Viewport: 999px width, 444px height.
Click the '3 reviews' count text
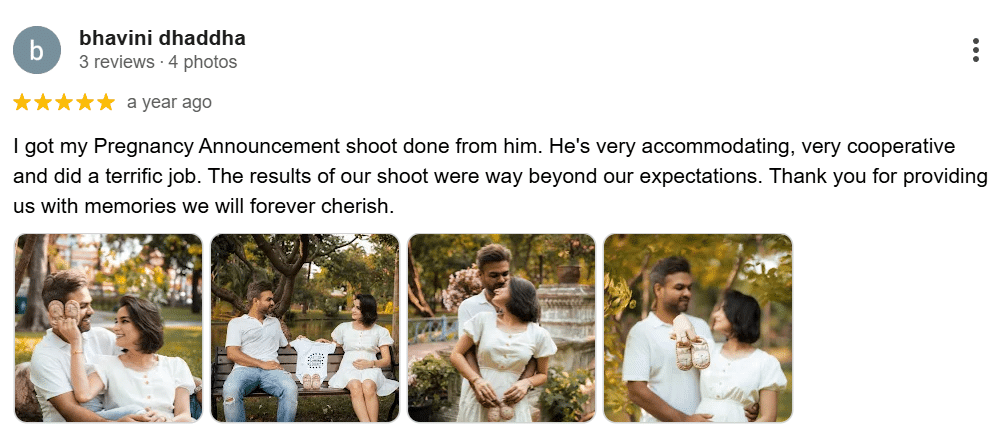(x=117, y=62)
